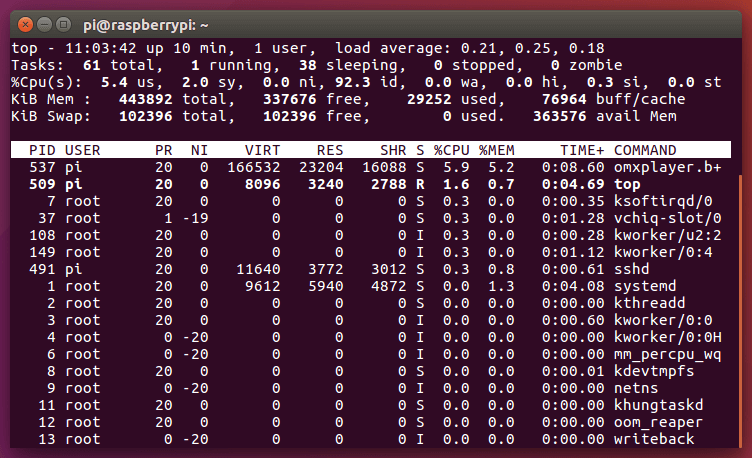Close the terminal window with red button

coord(22,22)
